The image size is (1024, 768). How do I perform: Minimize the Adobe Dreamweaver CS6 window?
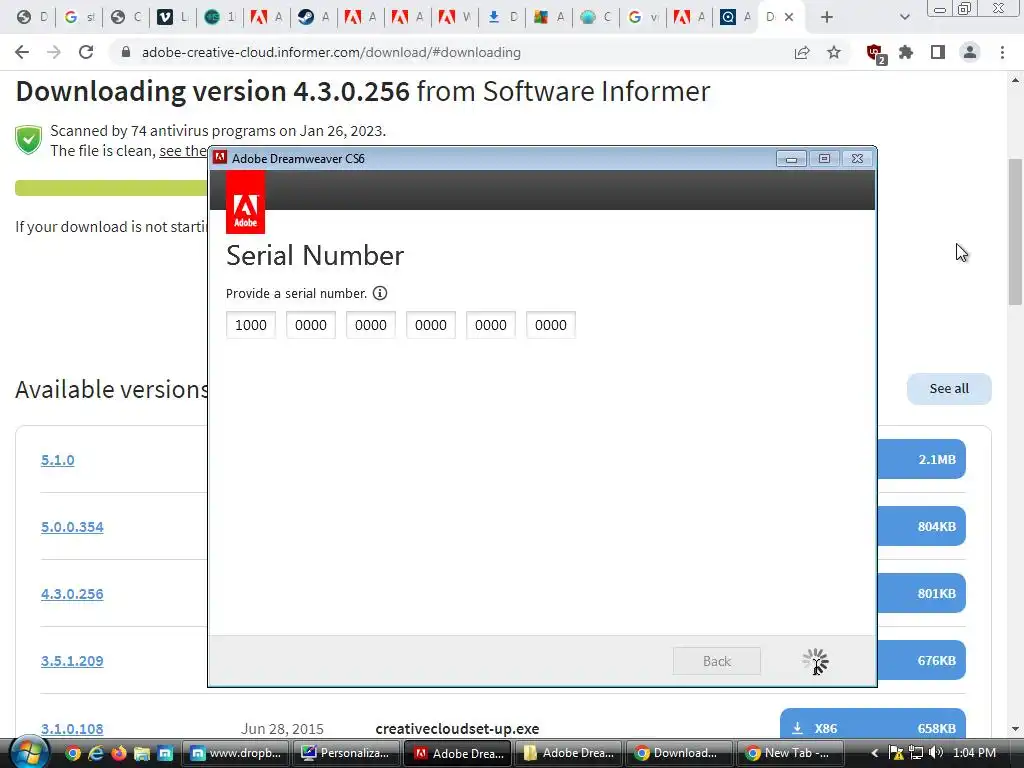click(791, 159)
